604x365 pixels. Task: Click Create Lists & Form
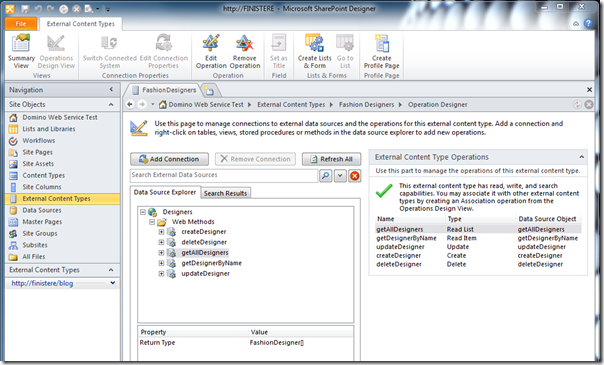tap(314, 51)
